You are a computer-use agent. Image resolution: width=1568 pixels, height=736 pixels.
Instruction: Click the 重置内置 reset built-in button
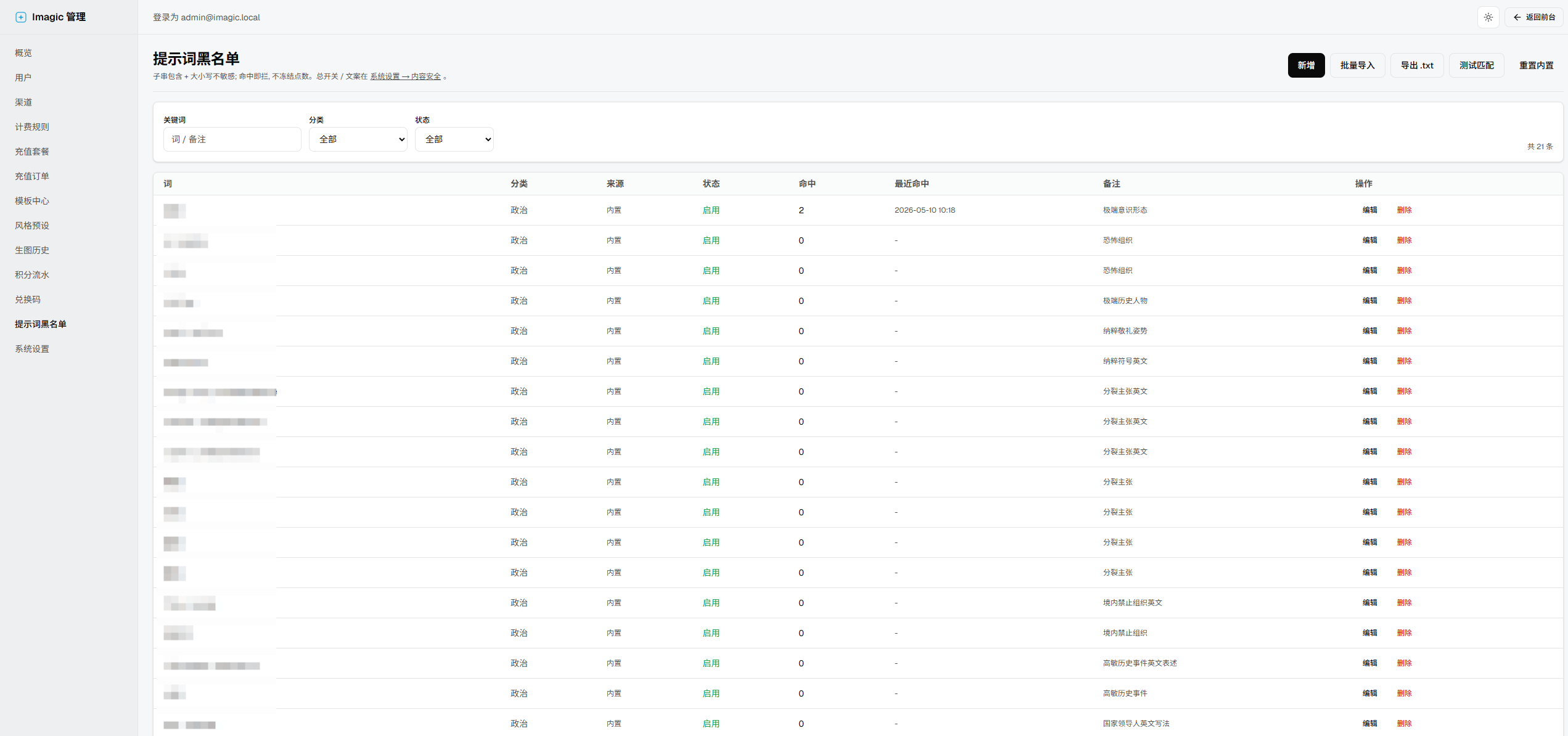[x=1536, y=65]
